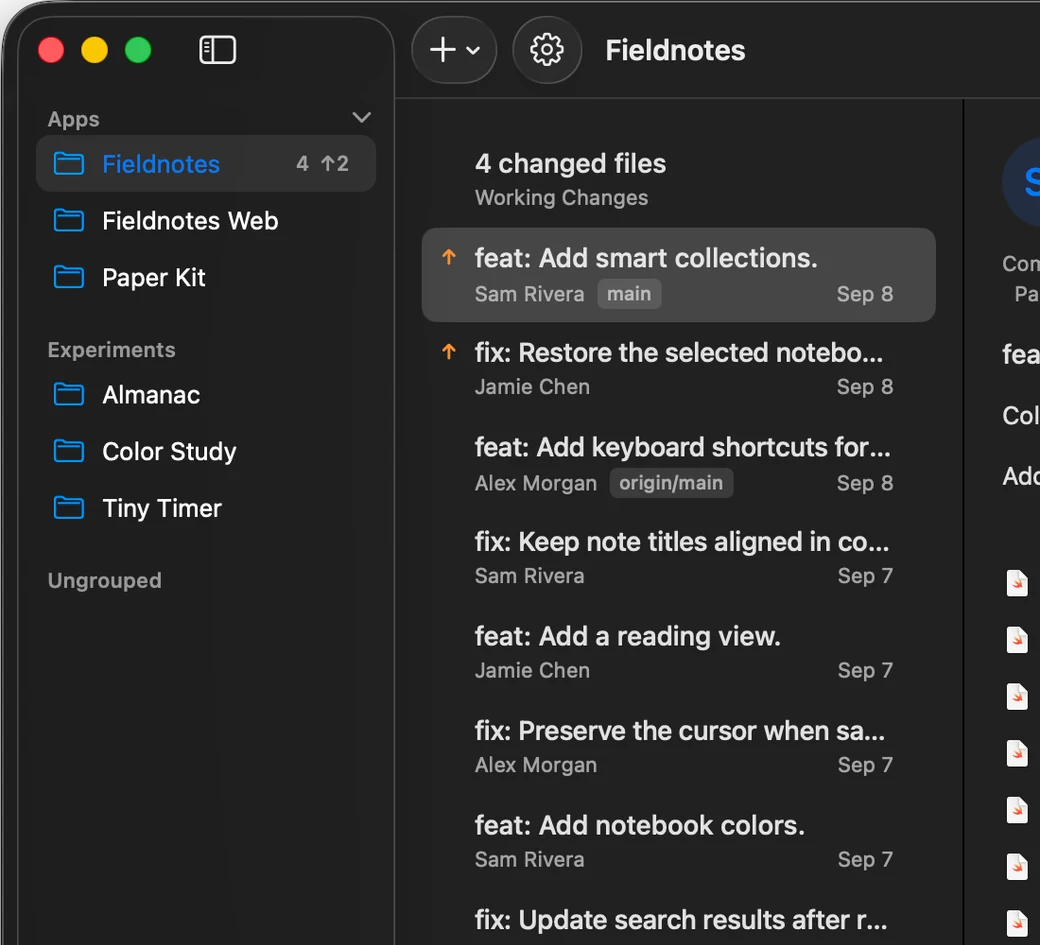Open the 4 changed files working changes

[x=679, y=180]
